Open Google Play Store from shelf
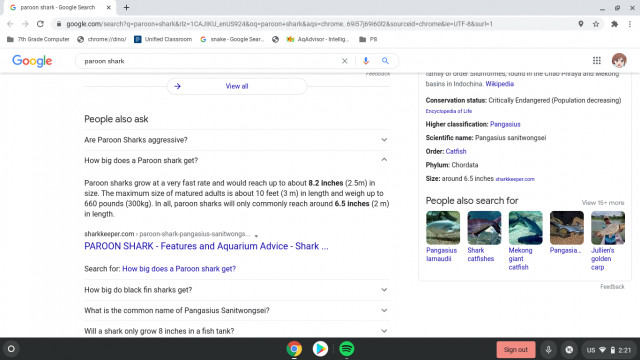 click(x=320, y=349)
